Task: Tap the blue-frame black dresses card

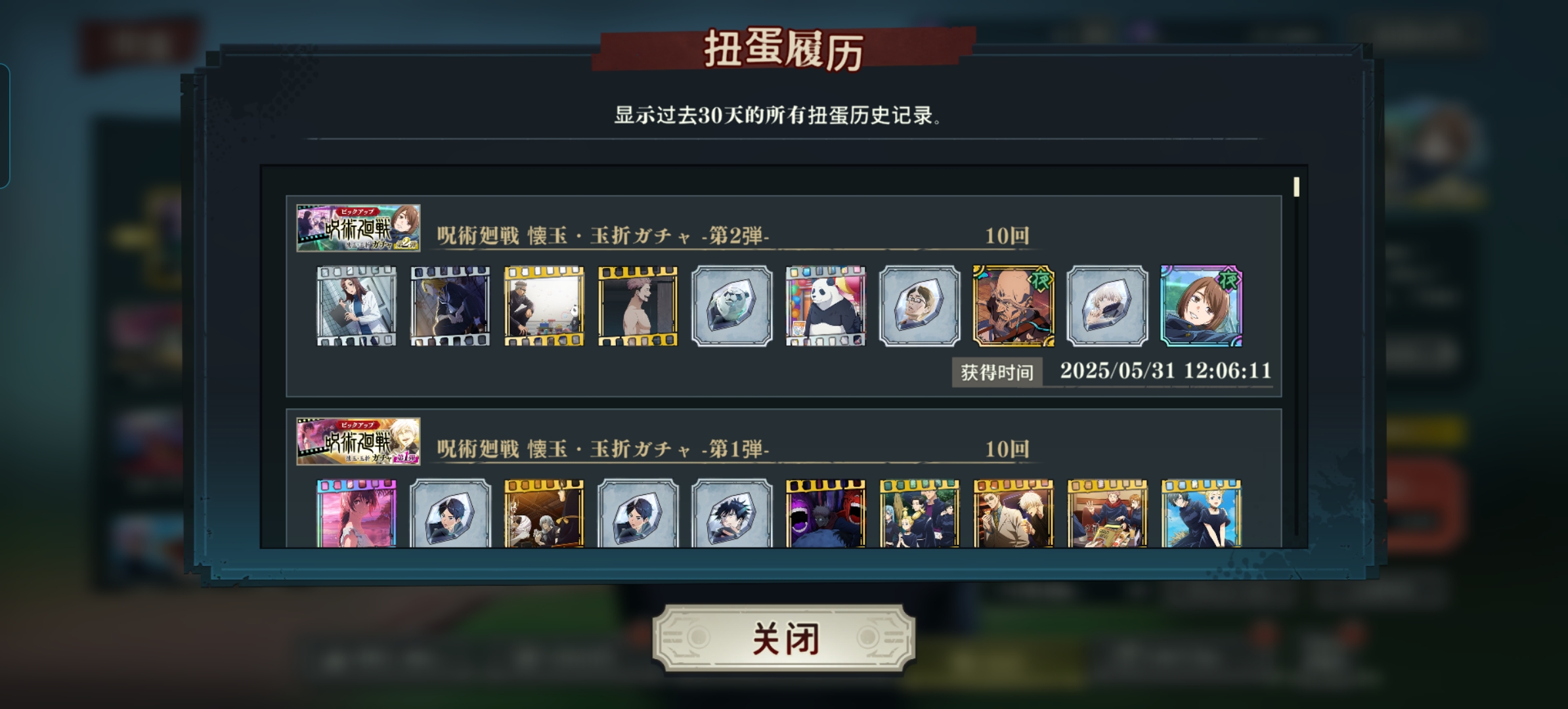Action: pos(1201,513)
